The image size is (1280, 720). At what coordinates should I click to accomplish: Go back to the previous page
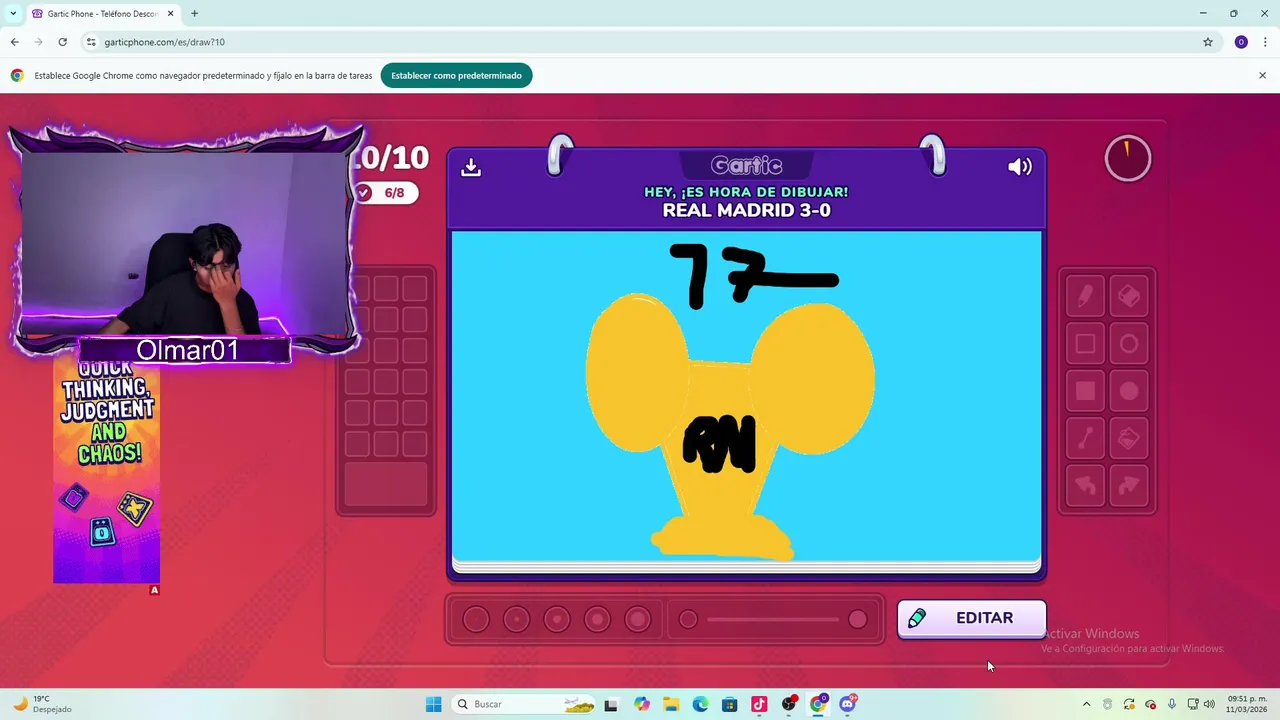click(x=14, y=42)
